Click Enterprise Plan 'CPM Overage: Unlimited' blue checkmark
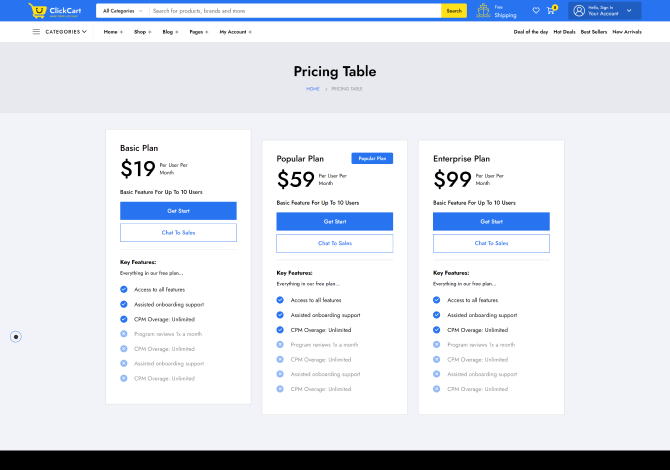The height and width of the screenshot is (470, 670). pyautogui.click(x=437, y=329)
